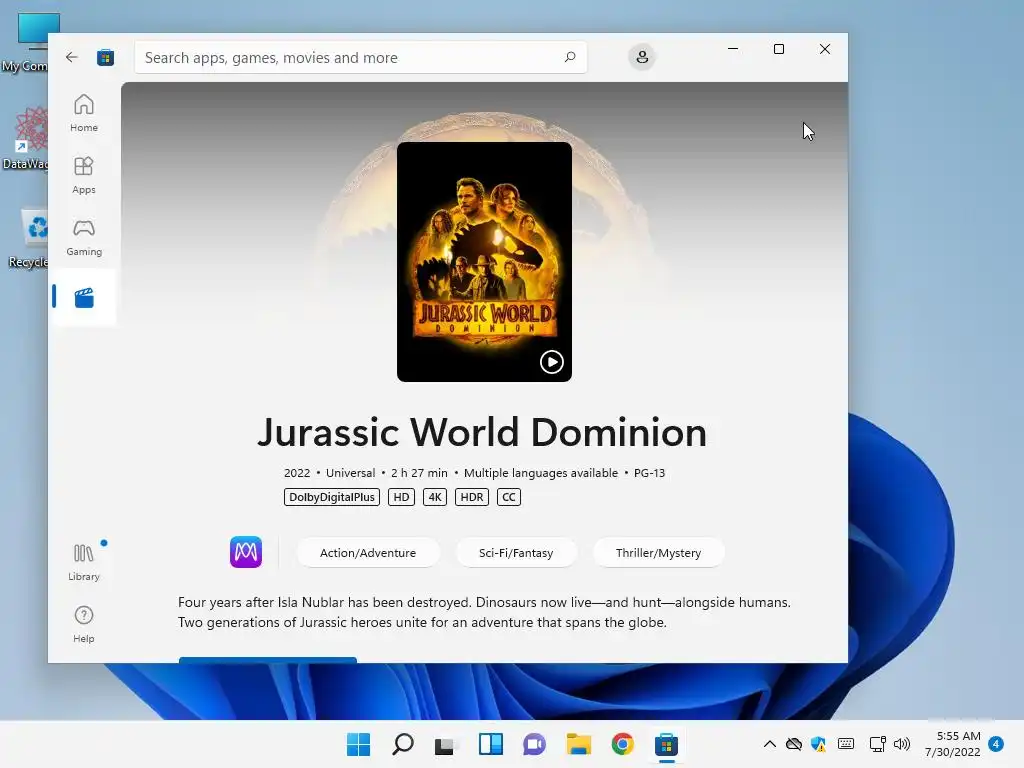Focus the Search apps, games, movies field
Viewport: 1024px width, 768px height.
click(360, 57)
